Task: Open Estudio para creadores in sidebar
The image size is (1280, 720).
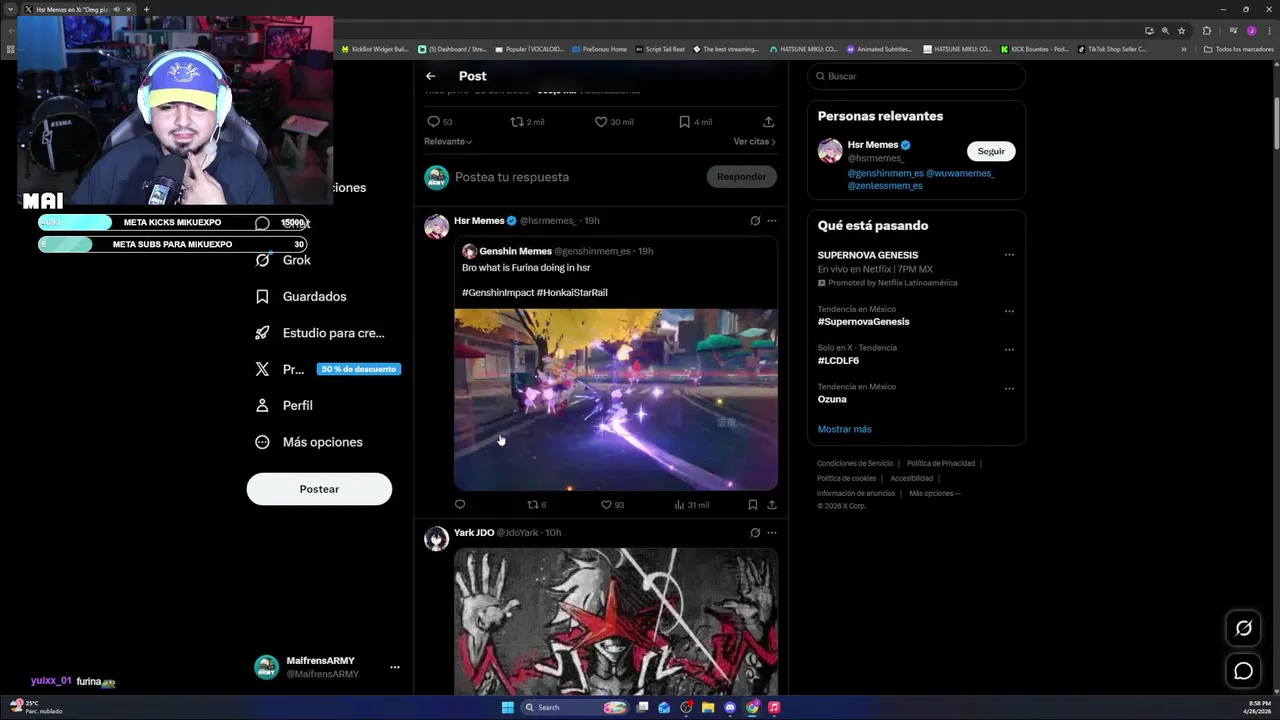Action: tap(320, 333)
